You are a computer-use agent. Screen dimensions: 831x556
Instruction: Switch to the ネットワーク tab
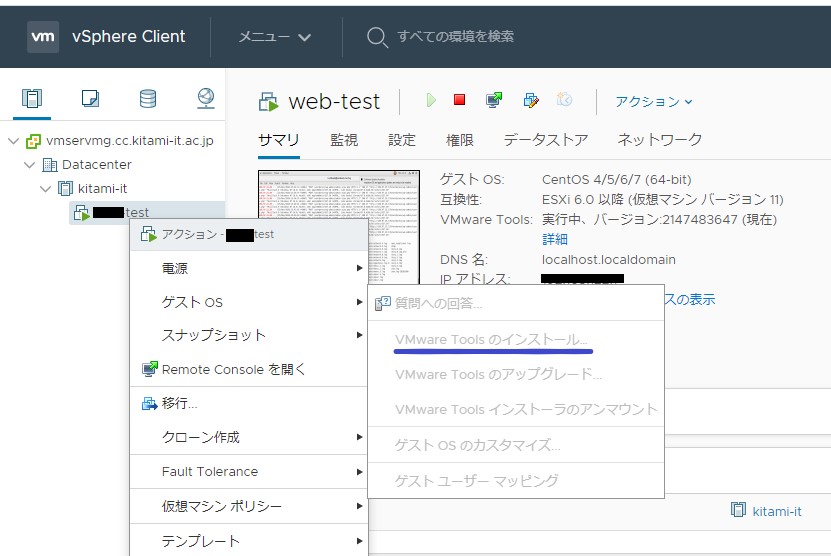(660, 140)
